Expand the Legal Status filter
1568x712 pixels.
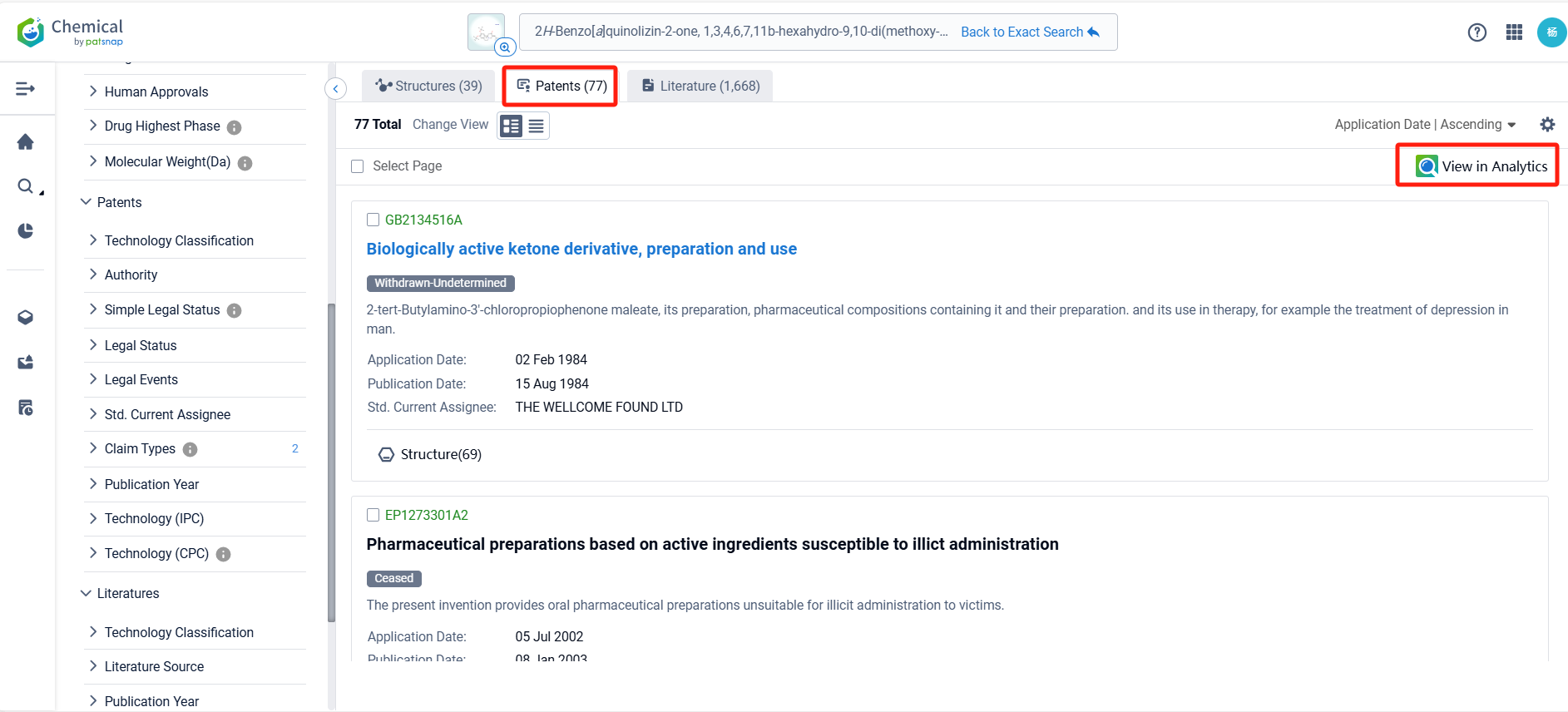click(x=140, y=345)
